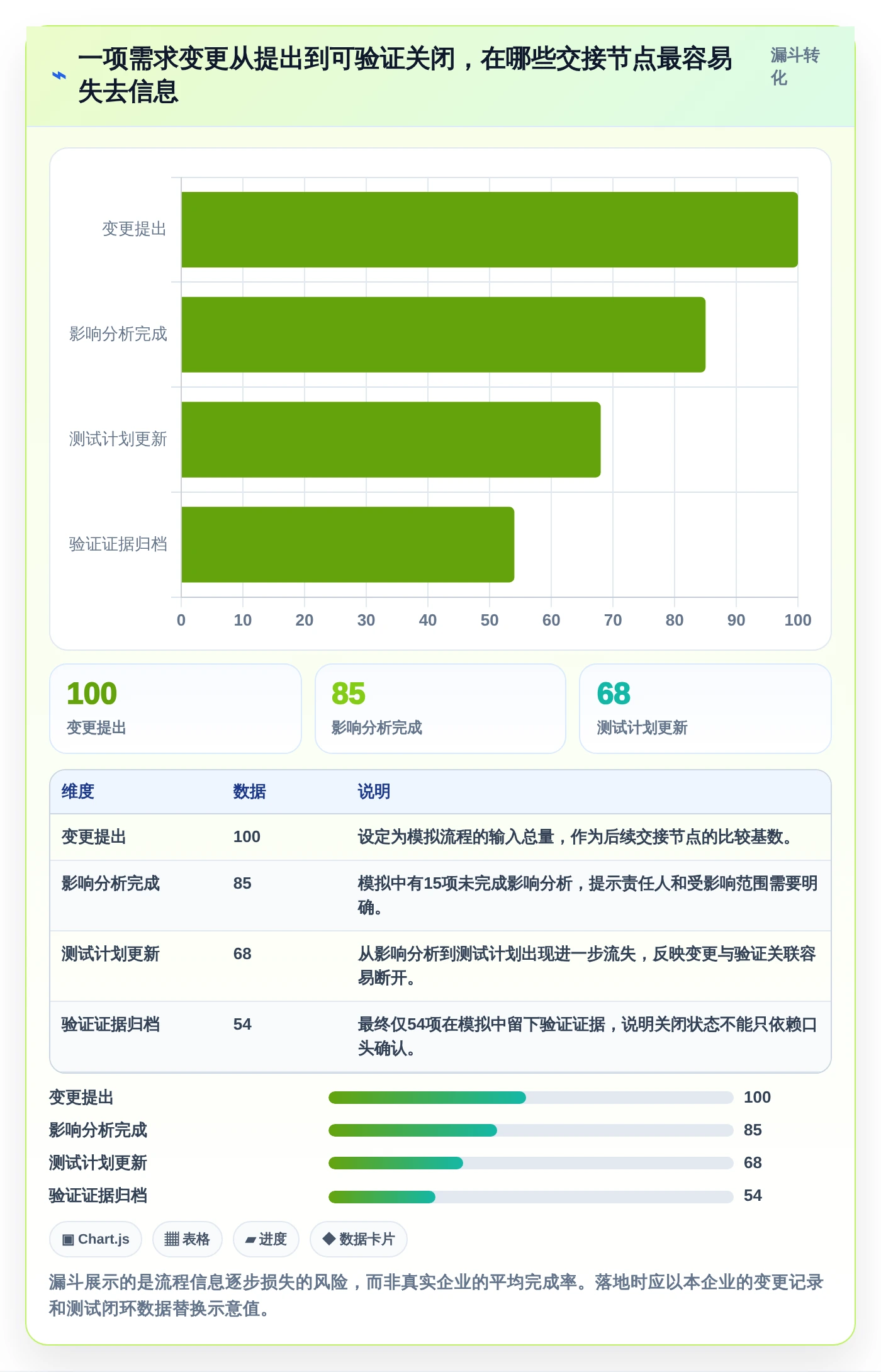
Task: Click the Chart.js chip
Action: (x=96, y=1239)
